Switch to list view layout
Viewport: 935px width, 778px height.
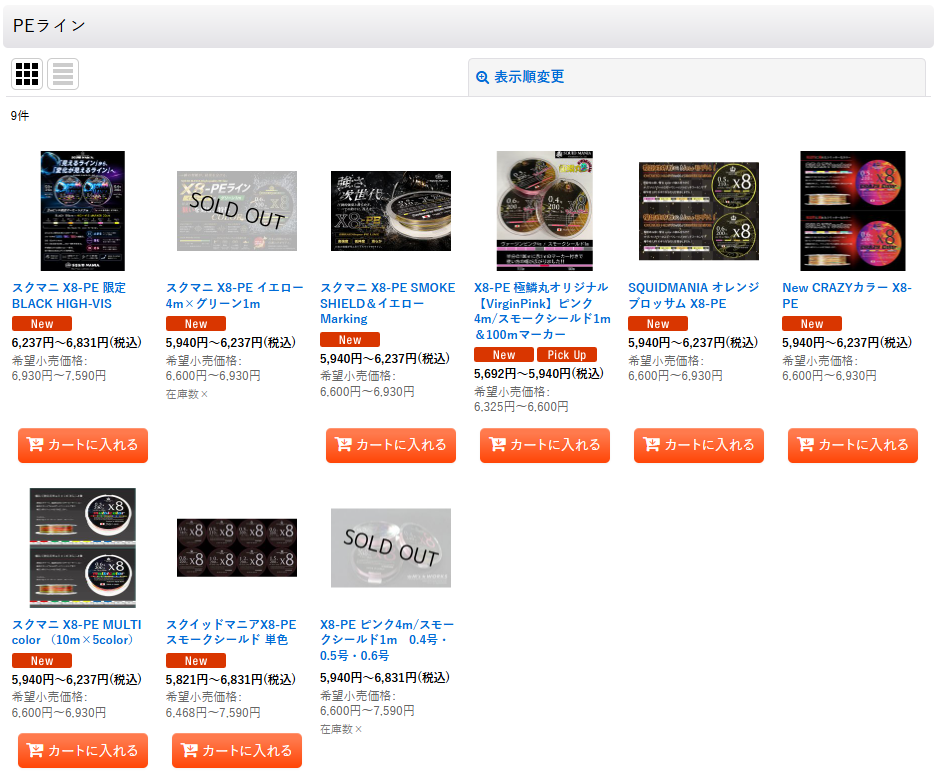pos(63,74)
